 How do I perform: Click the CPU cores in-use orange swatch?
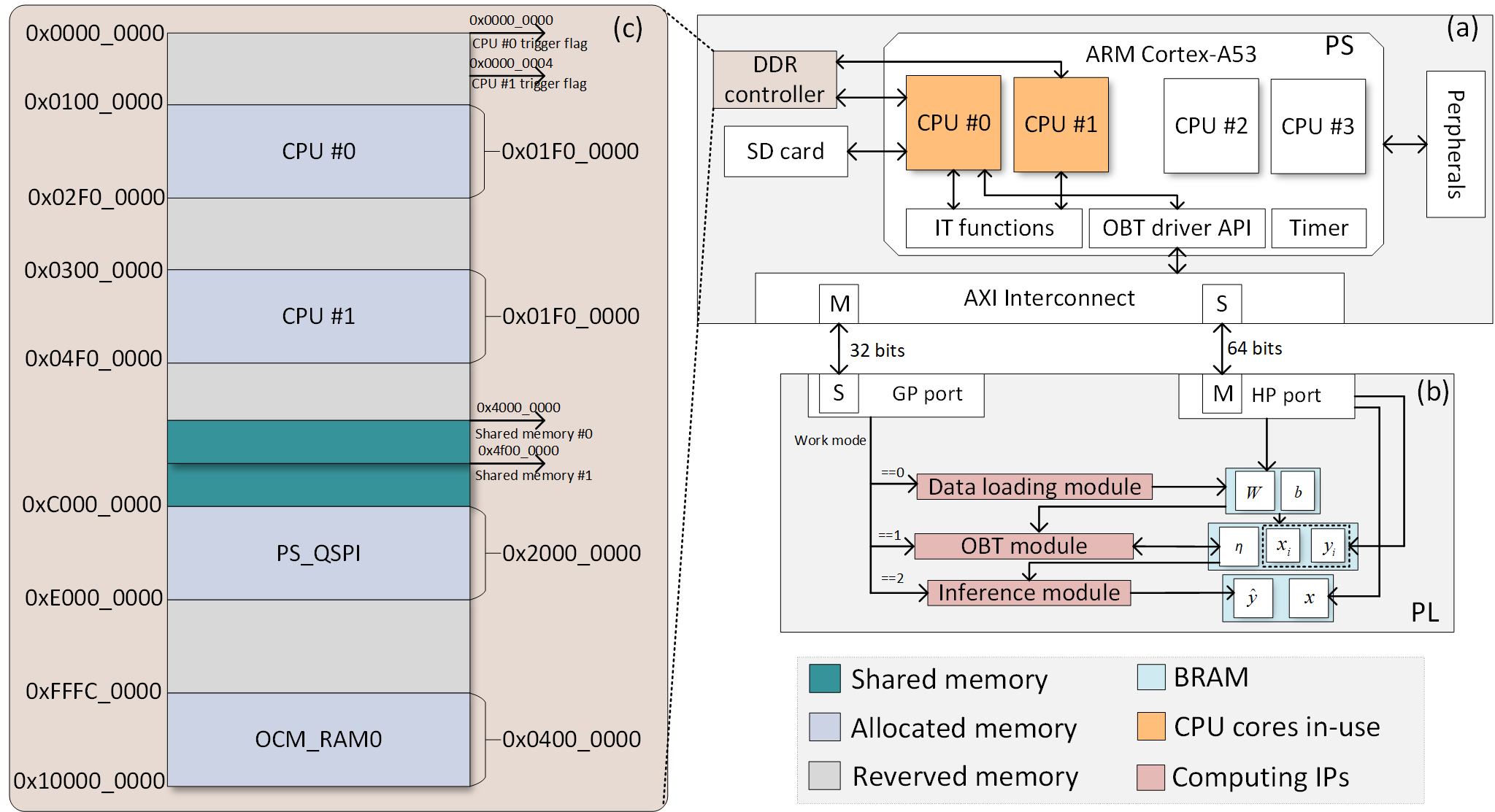pos(1150,726)
